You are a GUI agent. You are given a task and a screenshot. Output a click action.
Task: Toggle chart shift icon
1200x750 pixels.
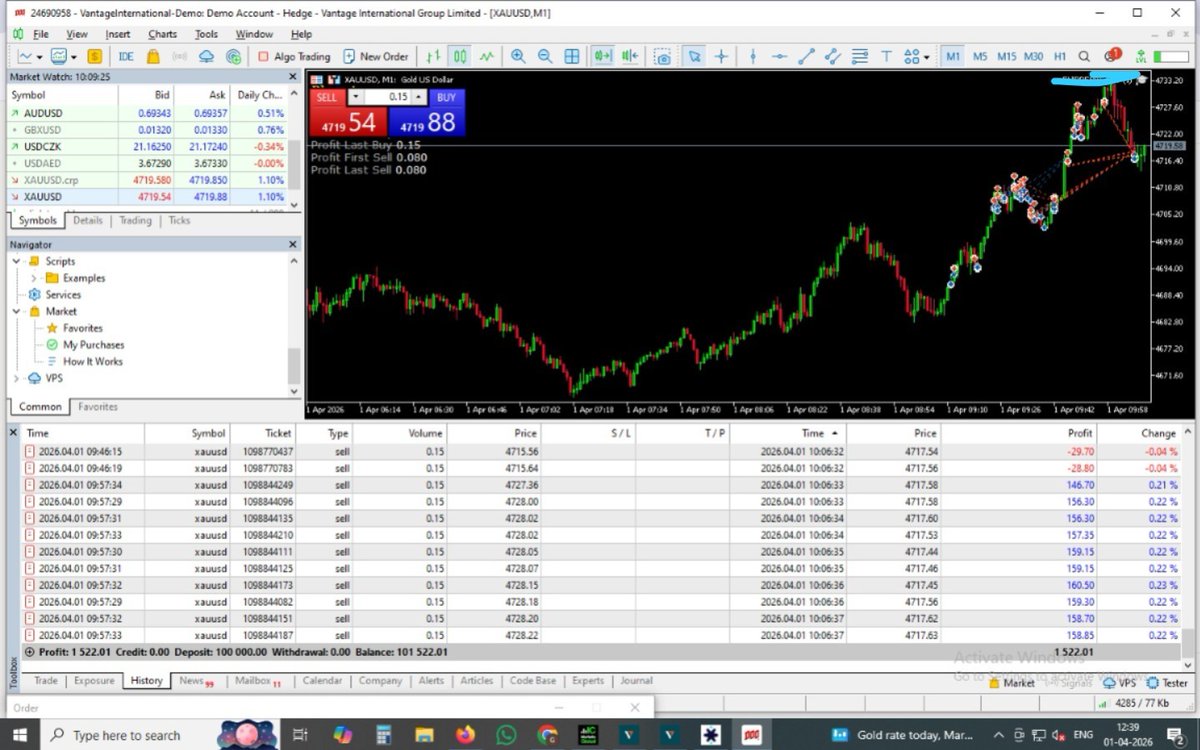click(630, 57)
